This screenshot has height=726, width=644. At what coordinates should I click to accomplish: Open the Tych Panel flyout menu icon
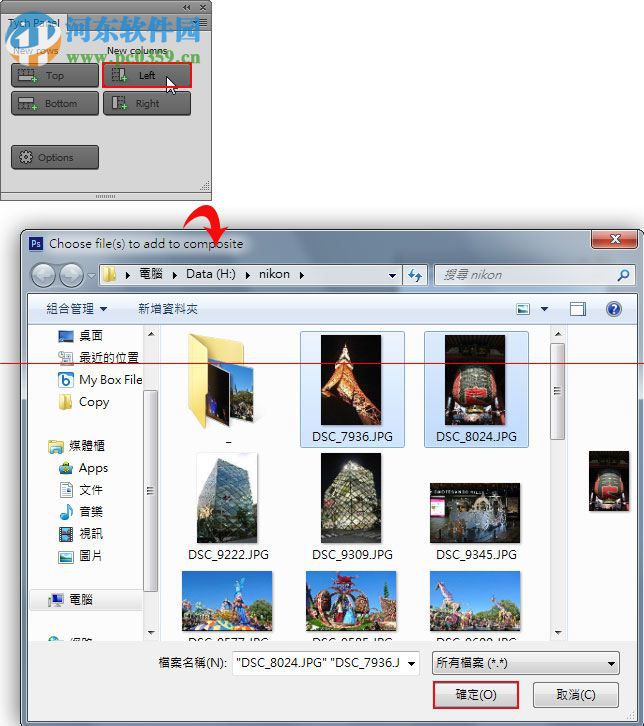point(201,22)
